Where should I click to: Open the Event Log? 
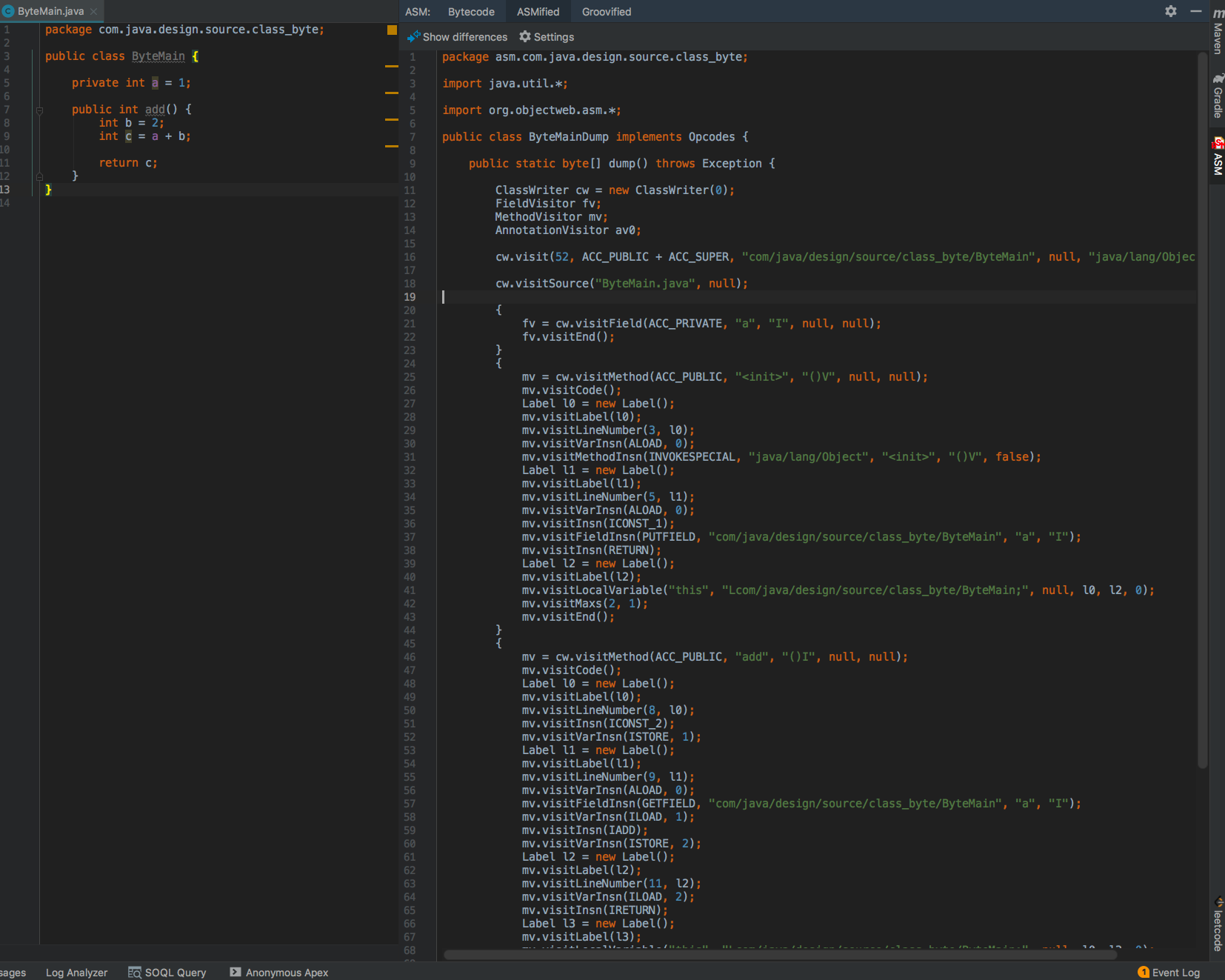tap(1169, 972)
